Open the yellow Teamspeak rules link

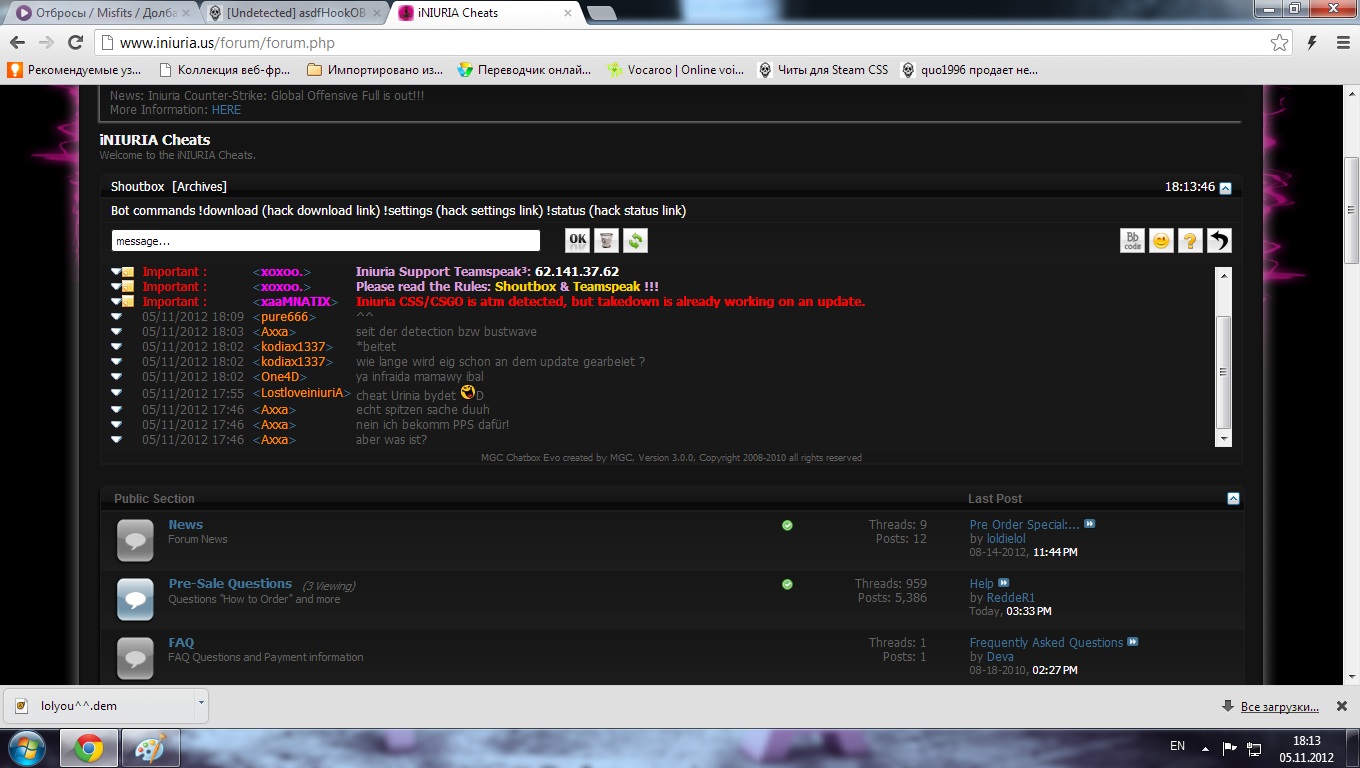(606, 287)
